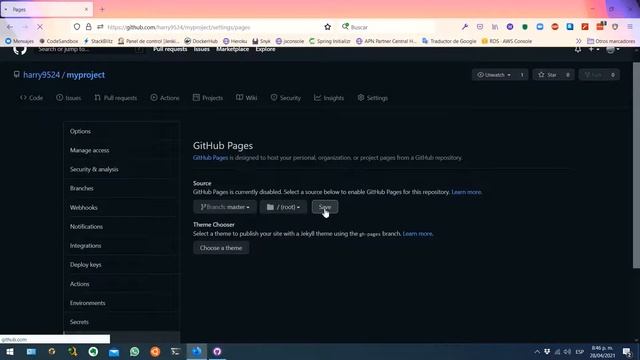Image resolution: width=640 pixels, height=360 pixels.
Task: Star the myproject repository
Action: [x=548, y=75]
